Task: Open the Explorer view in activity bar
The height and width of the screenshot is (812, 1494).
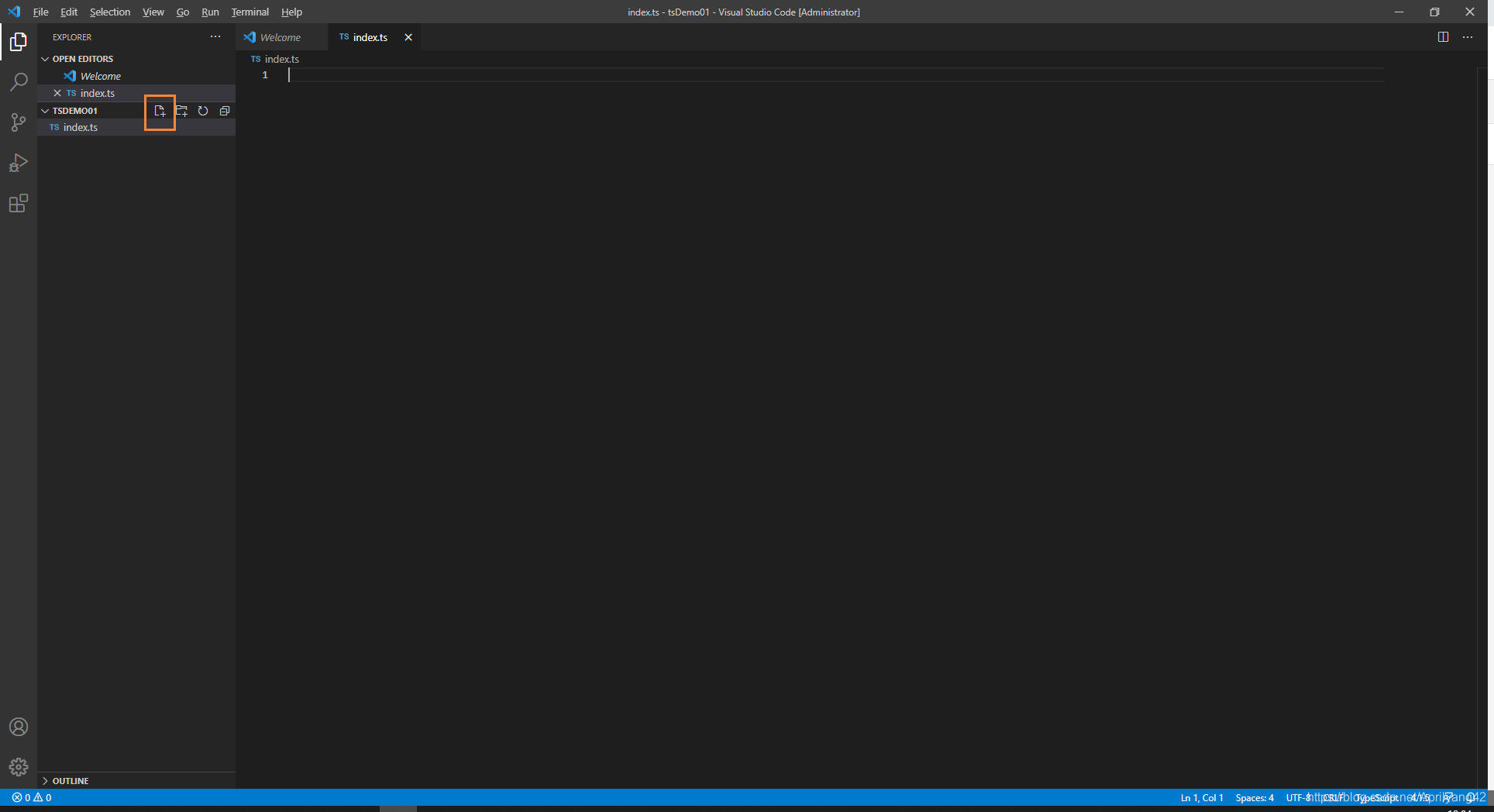Action: 19,42
